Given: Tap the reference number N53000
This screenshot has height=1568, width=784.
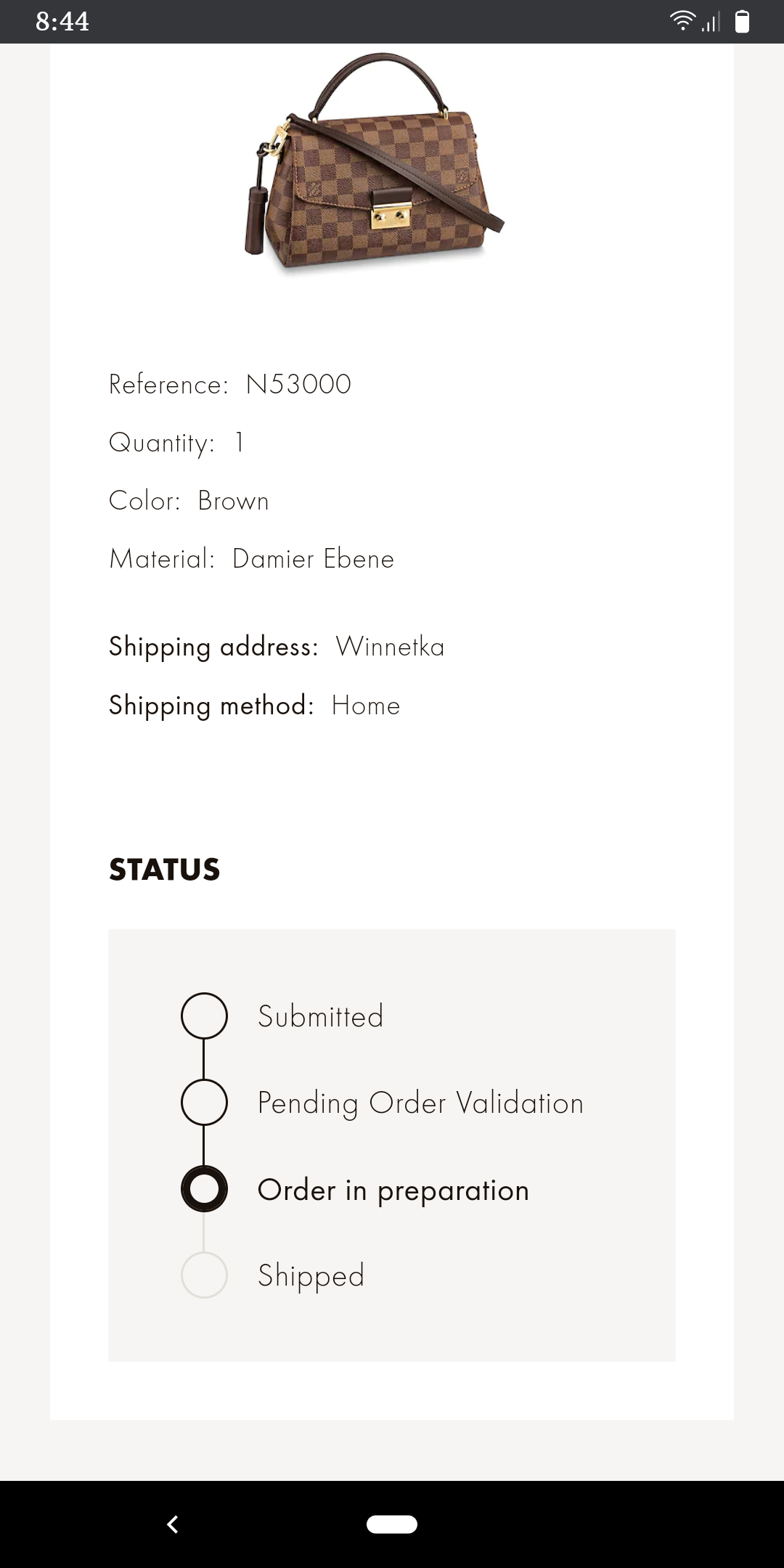Looking at the screenshot, I should (x=298, y=385).
